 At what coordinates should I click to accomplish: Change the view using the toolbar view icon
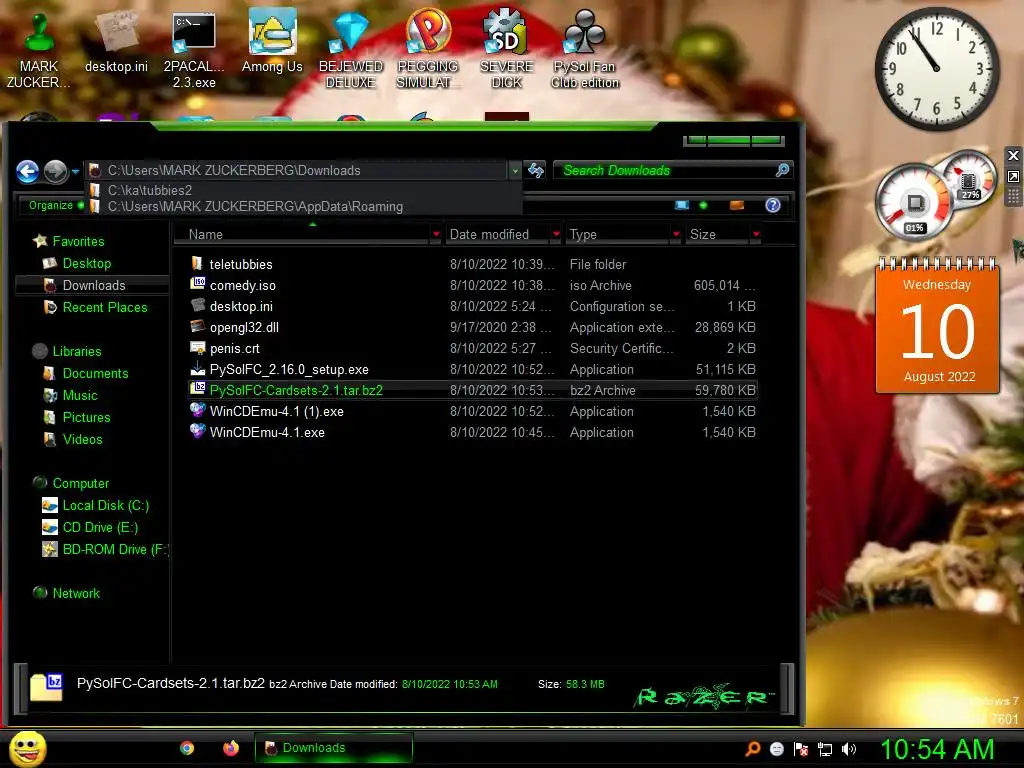(682, 205)
